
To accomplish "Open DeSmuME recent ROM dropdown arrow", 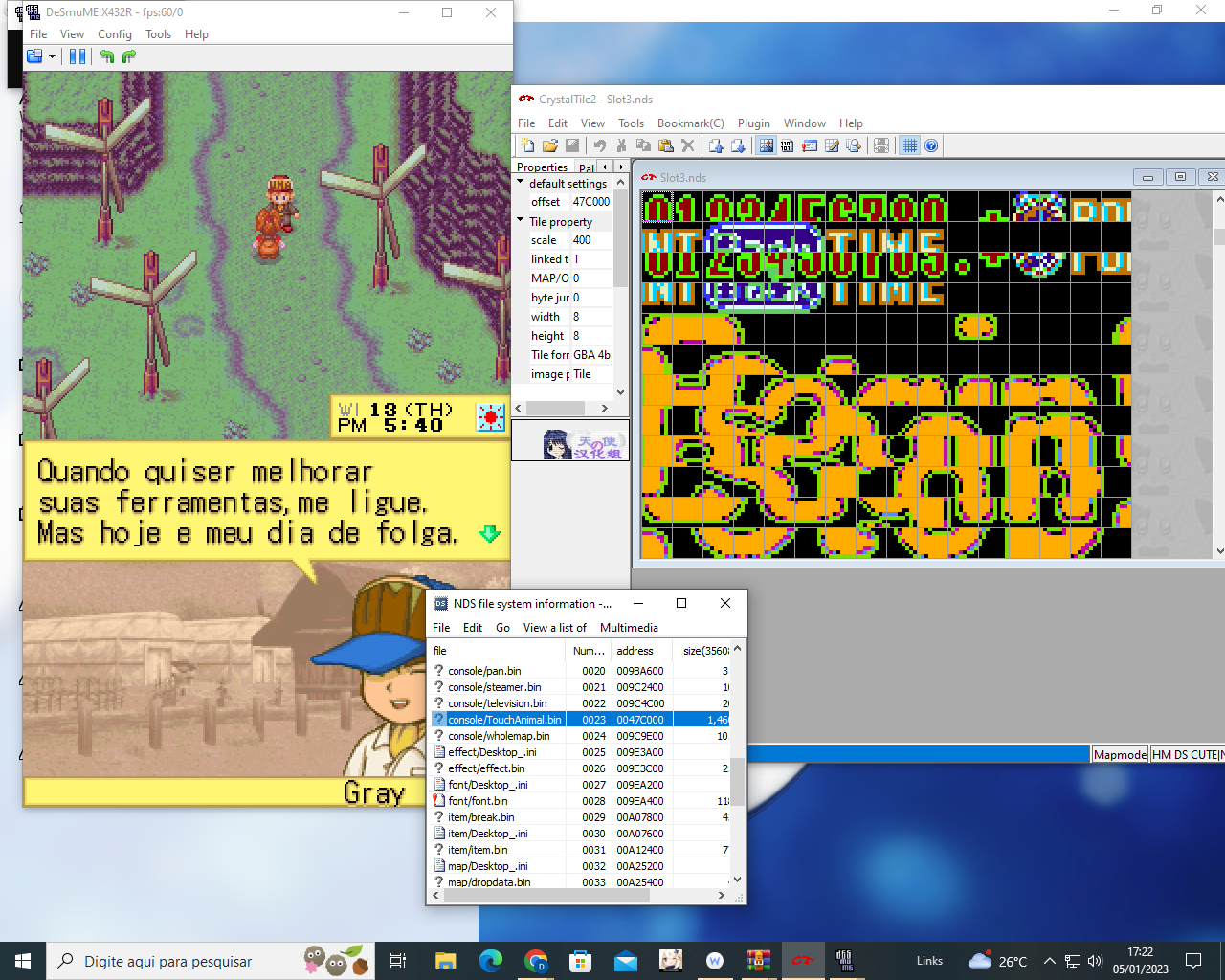I will pos(52,56).
